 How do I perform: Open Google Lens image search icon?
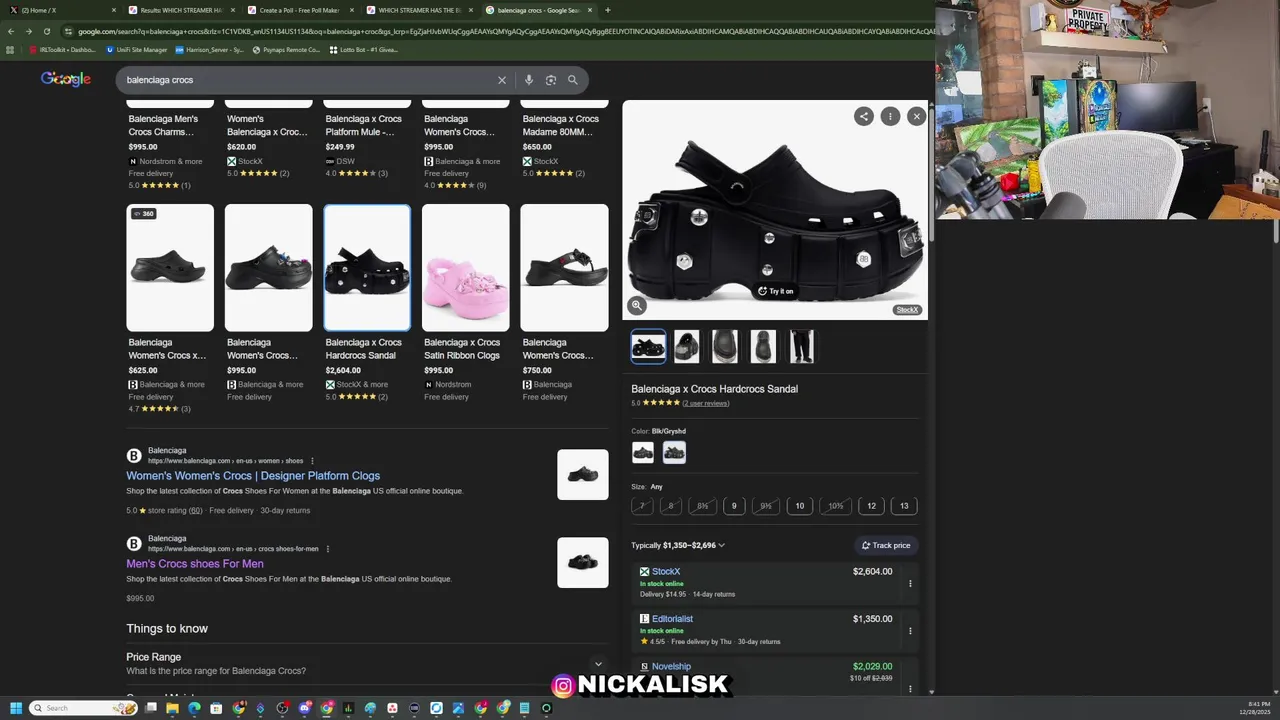[x=551, y=80]
